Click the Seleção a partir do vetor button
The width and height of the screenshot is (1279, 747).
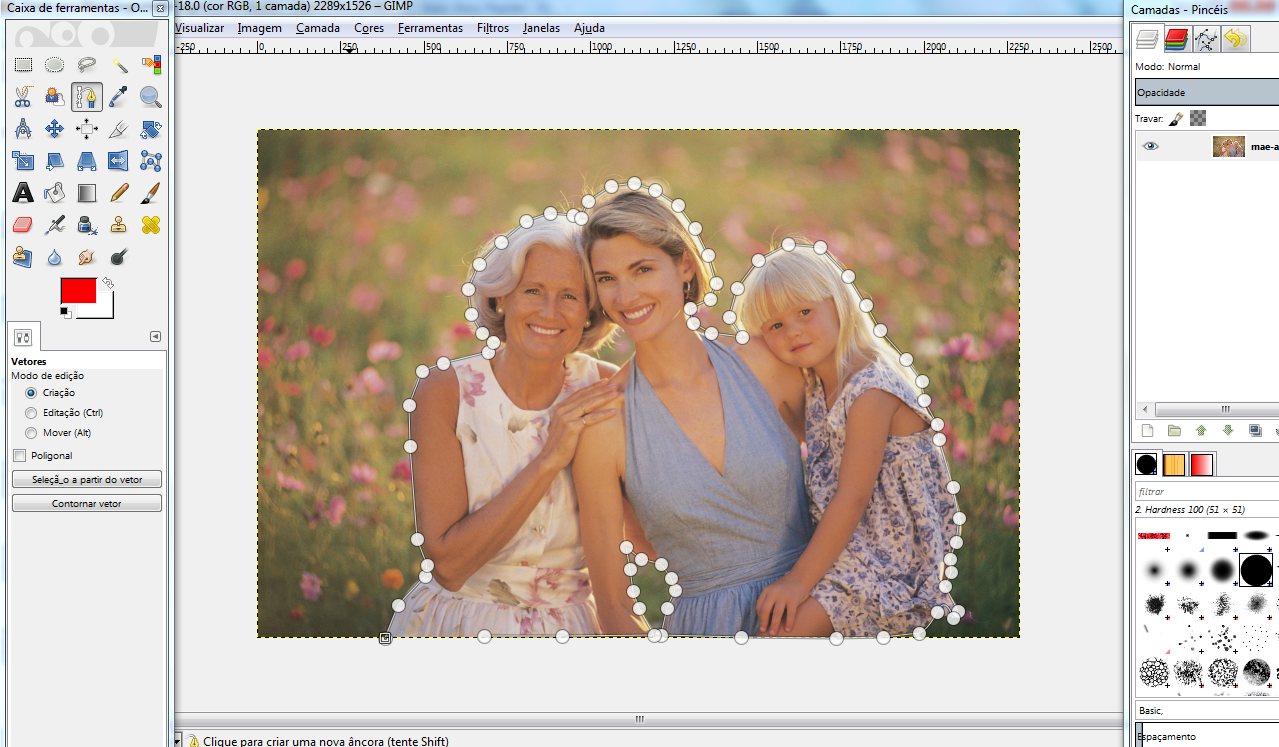coord(86,479)
